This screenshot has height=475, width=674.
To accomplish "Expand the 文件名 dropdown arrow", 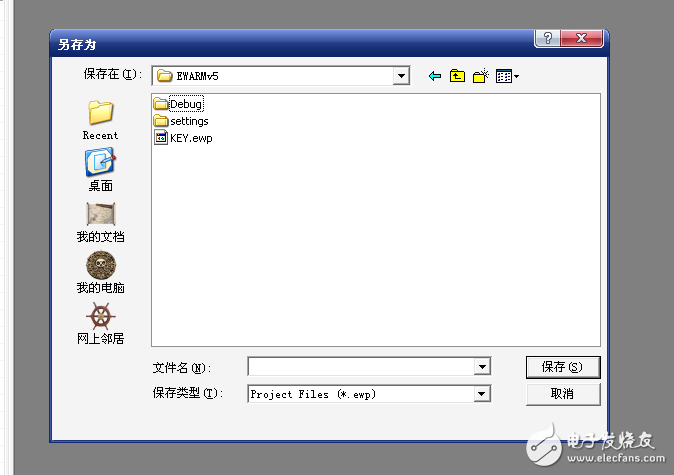I will (x=482, y=367).
